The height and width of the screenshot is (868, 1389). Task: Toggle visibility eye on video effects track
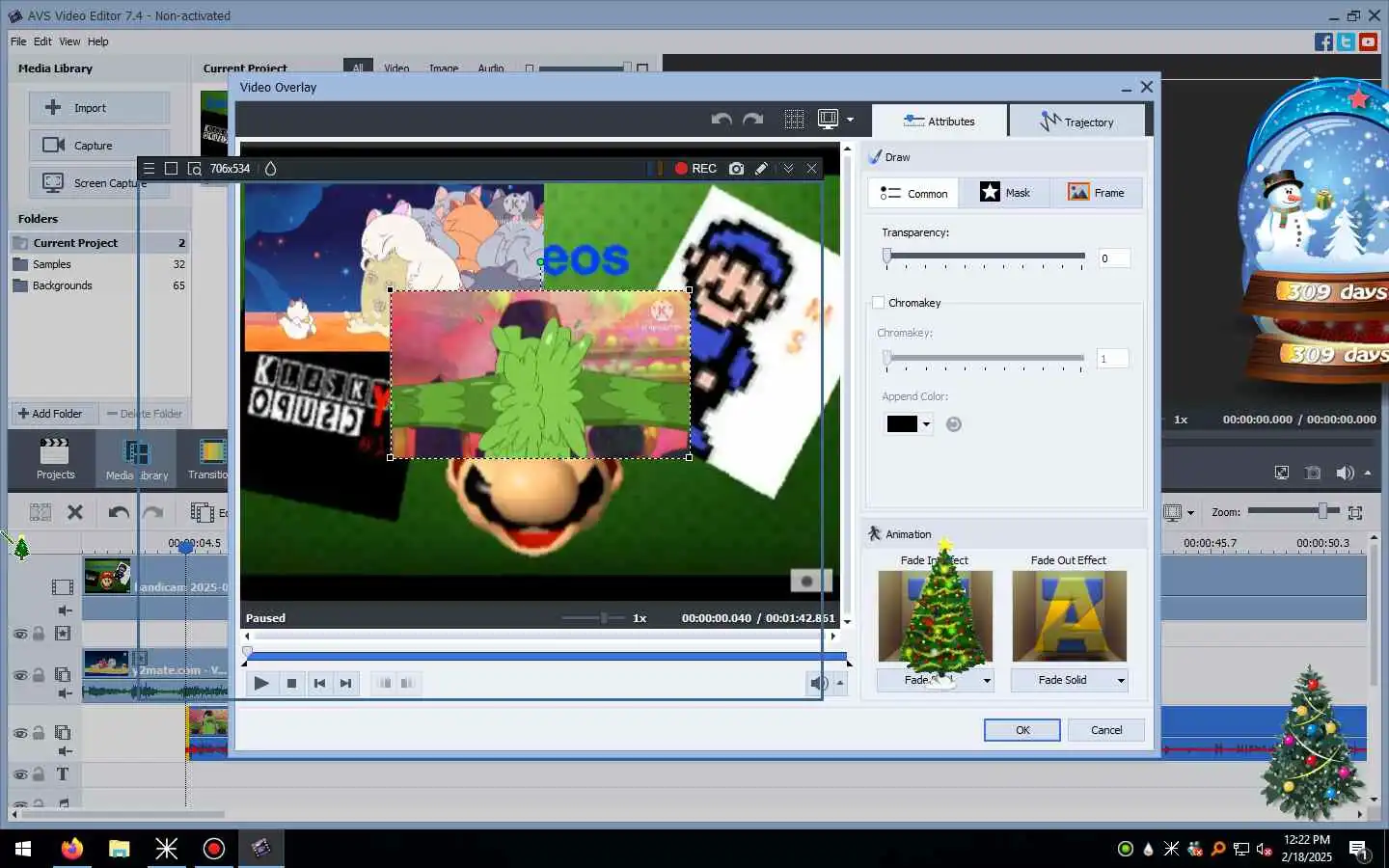point(19,634)
